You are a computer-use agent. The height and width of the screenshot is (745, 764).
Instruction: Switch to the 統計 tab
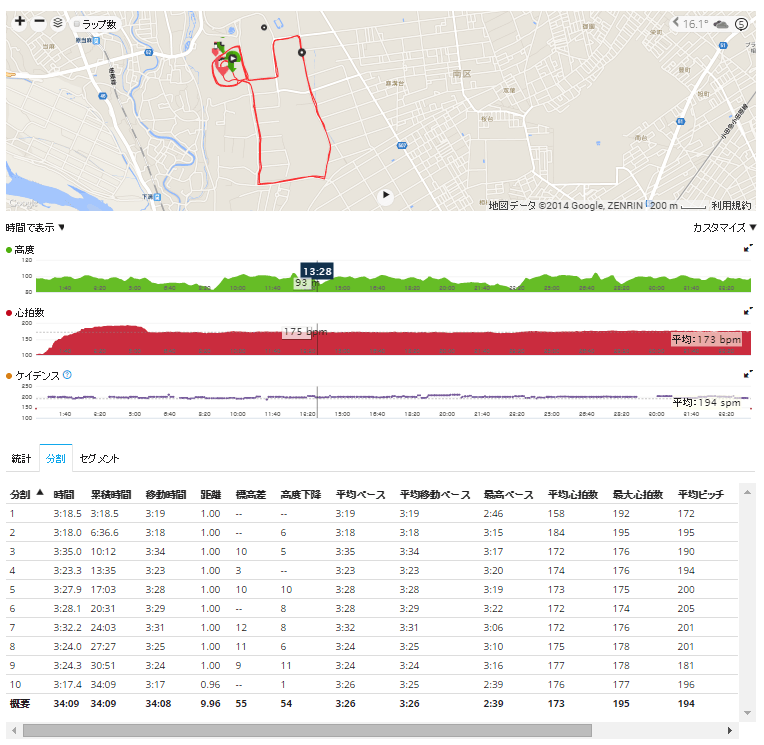click(x=21, y=458)
